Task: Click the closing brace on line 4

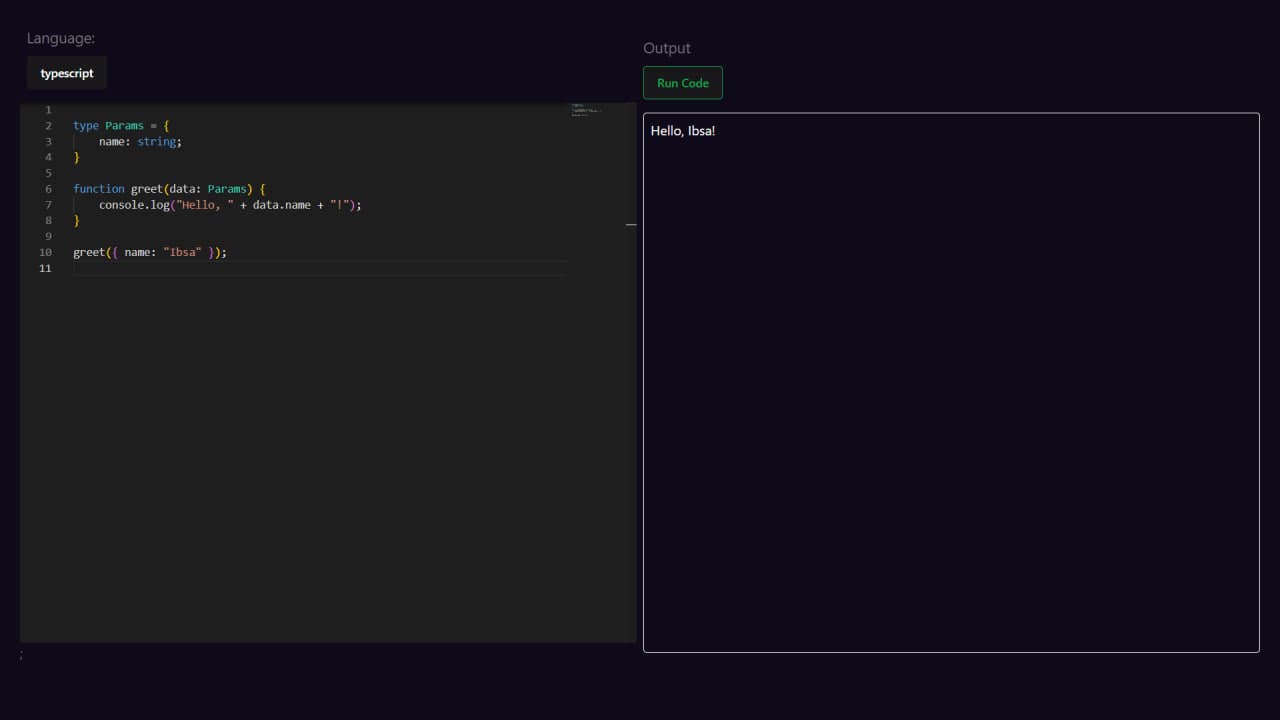Action: point(76,157)
